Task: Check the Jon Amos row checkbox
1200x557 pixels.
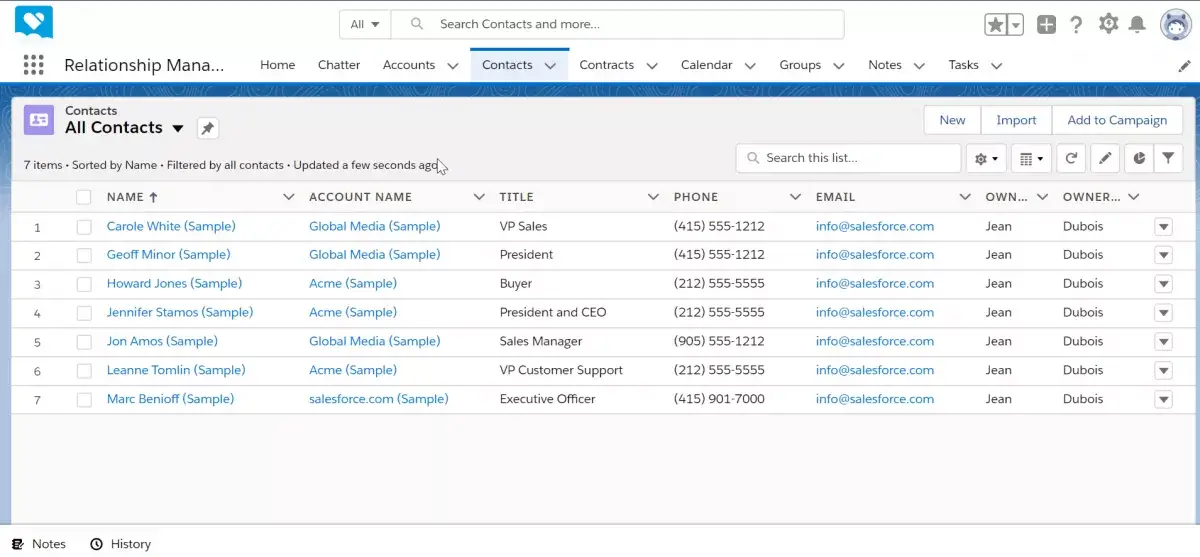Action: [84, 342]
